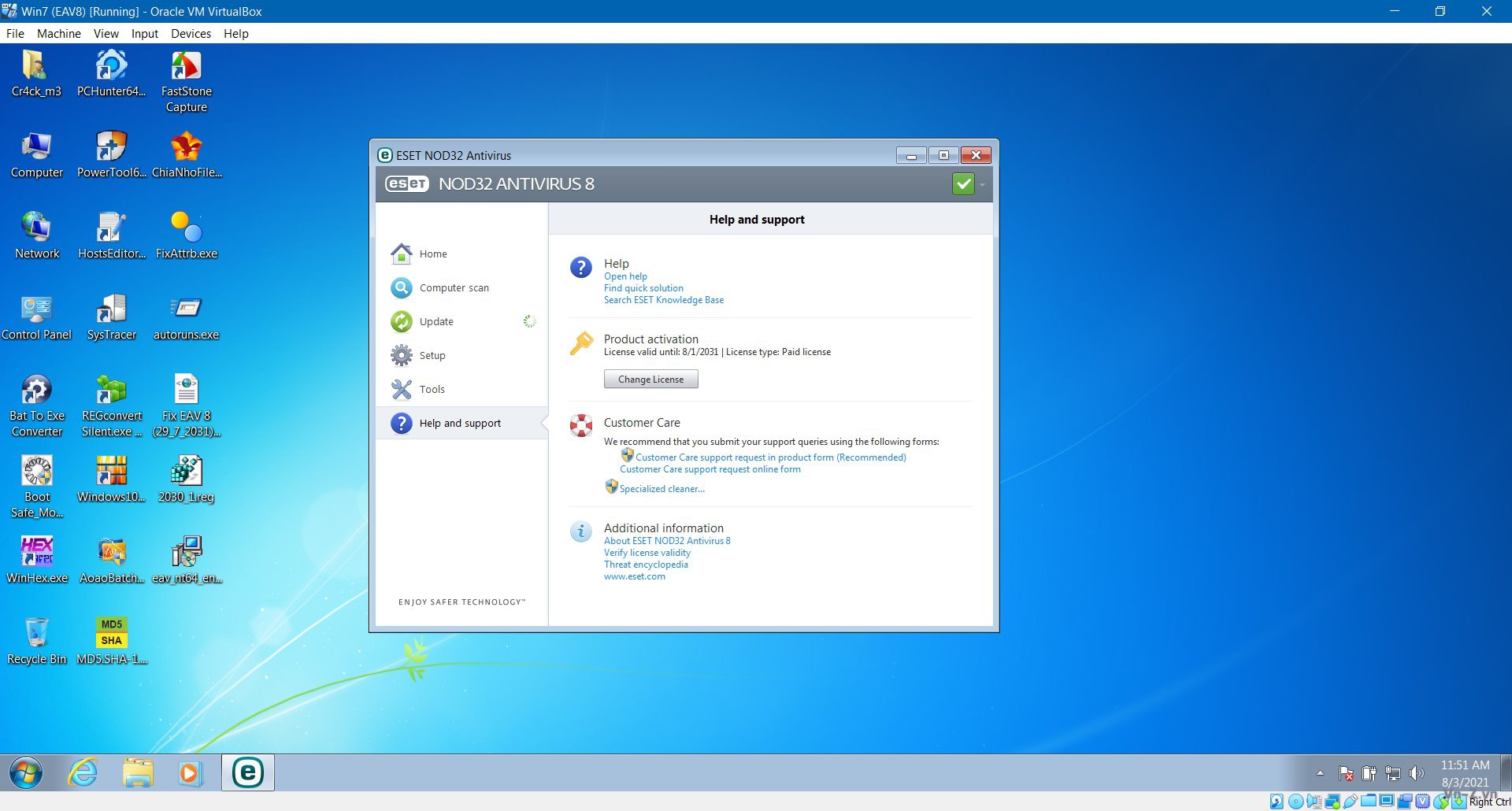Open the Search ESET Knowledge Base link
The image size is (1512, 811).
point(663,300)
